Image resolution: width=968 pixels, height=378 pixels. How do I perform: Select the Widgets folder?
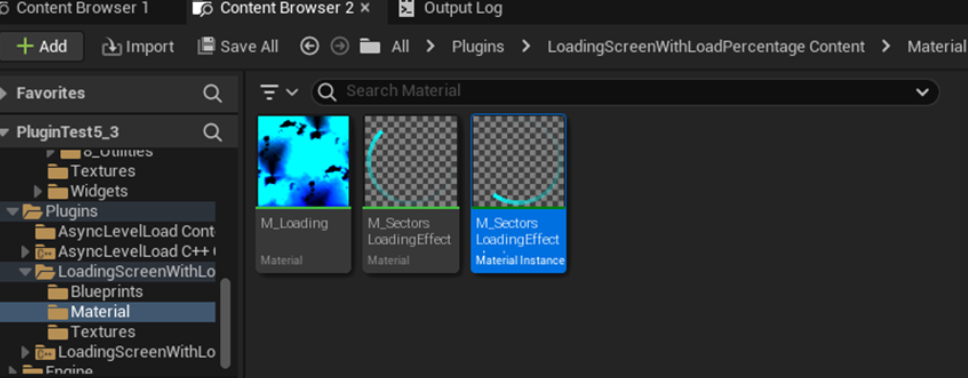tap(99, 191)
